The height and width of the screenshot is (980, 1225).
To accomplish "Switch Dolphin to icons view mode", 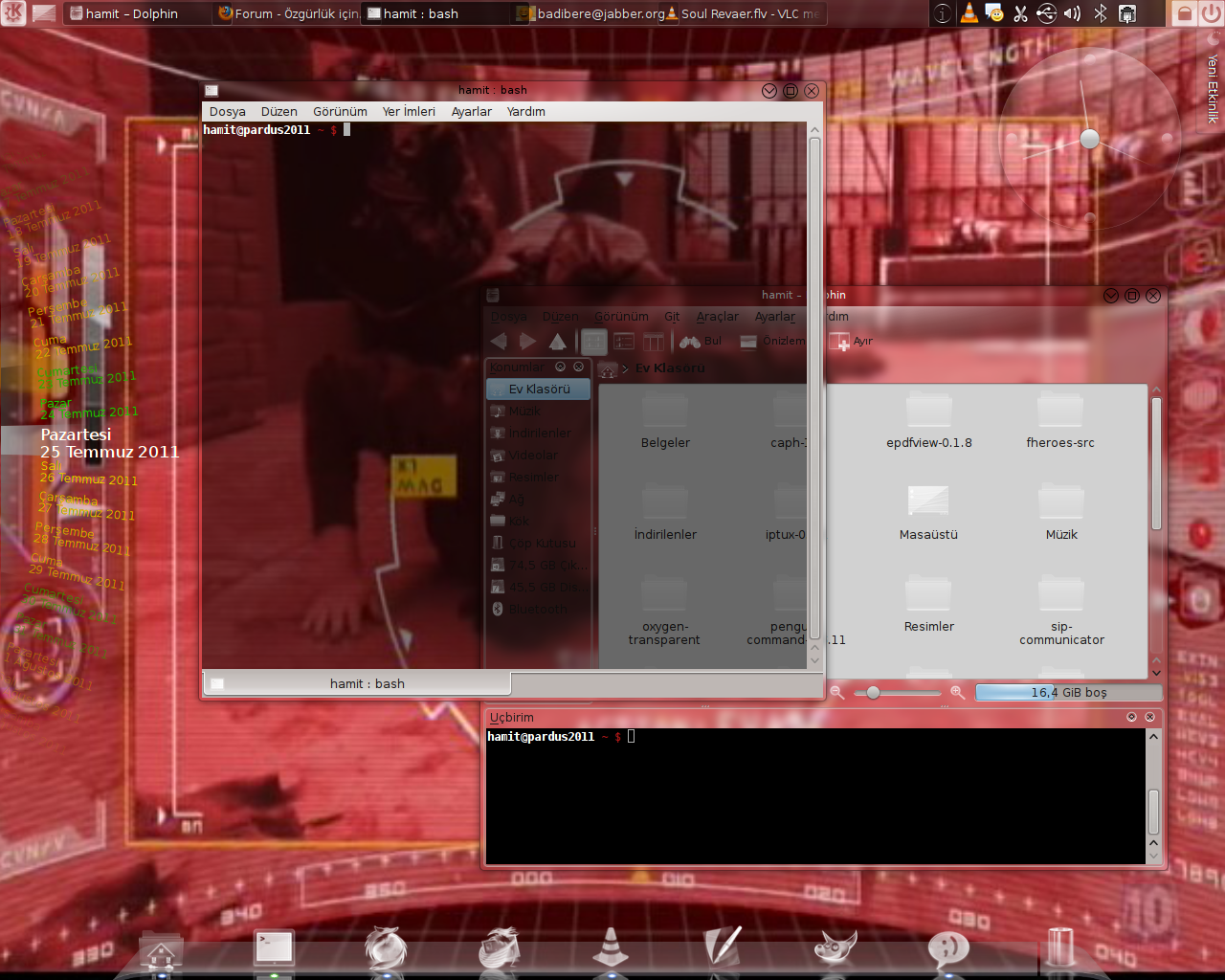I will tap(593, 342).
